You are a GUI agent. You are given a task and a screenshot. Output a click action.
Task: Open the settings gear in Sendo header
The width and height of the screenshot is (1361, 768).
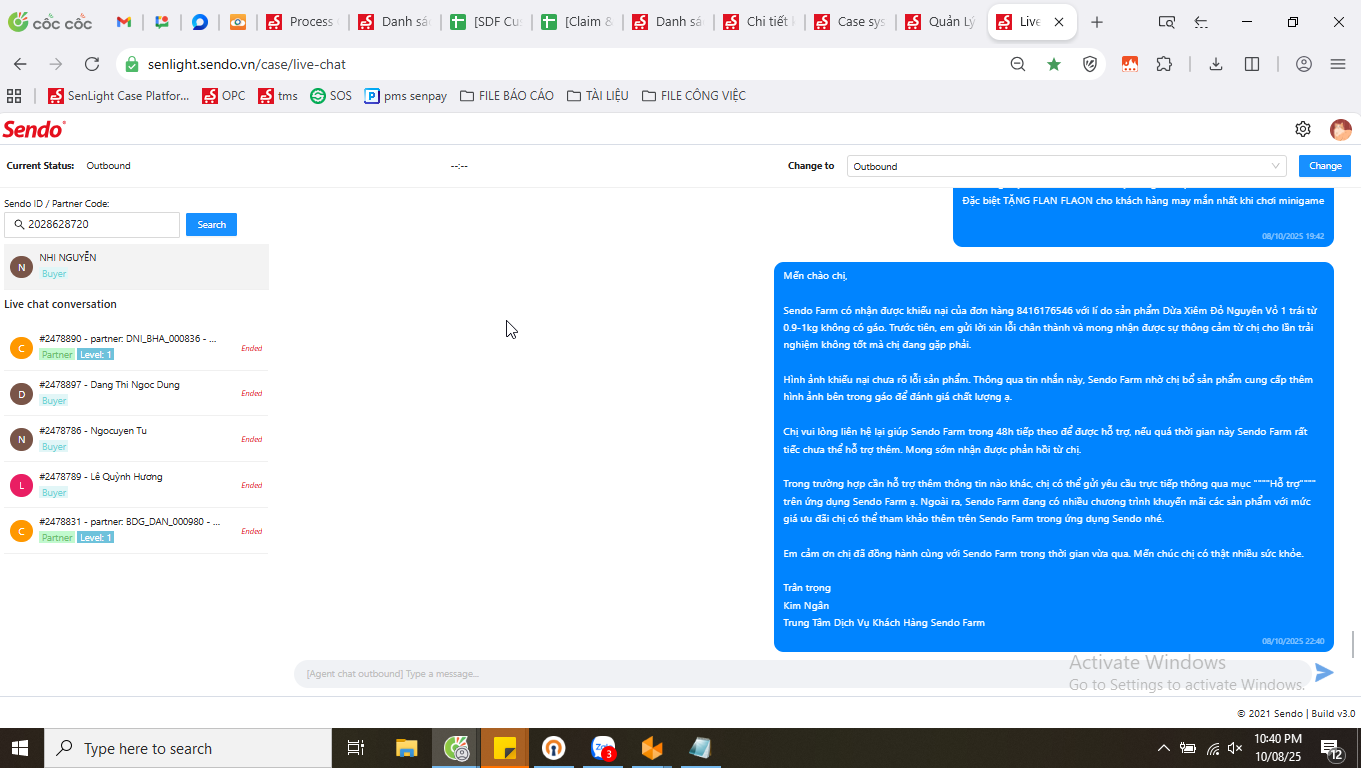pos(1302,129)
